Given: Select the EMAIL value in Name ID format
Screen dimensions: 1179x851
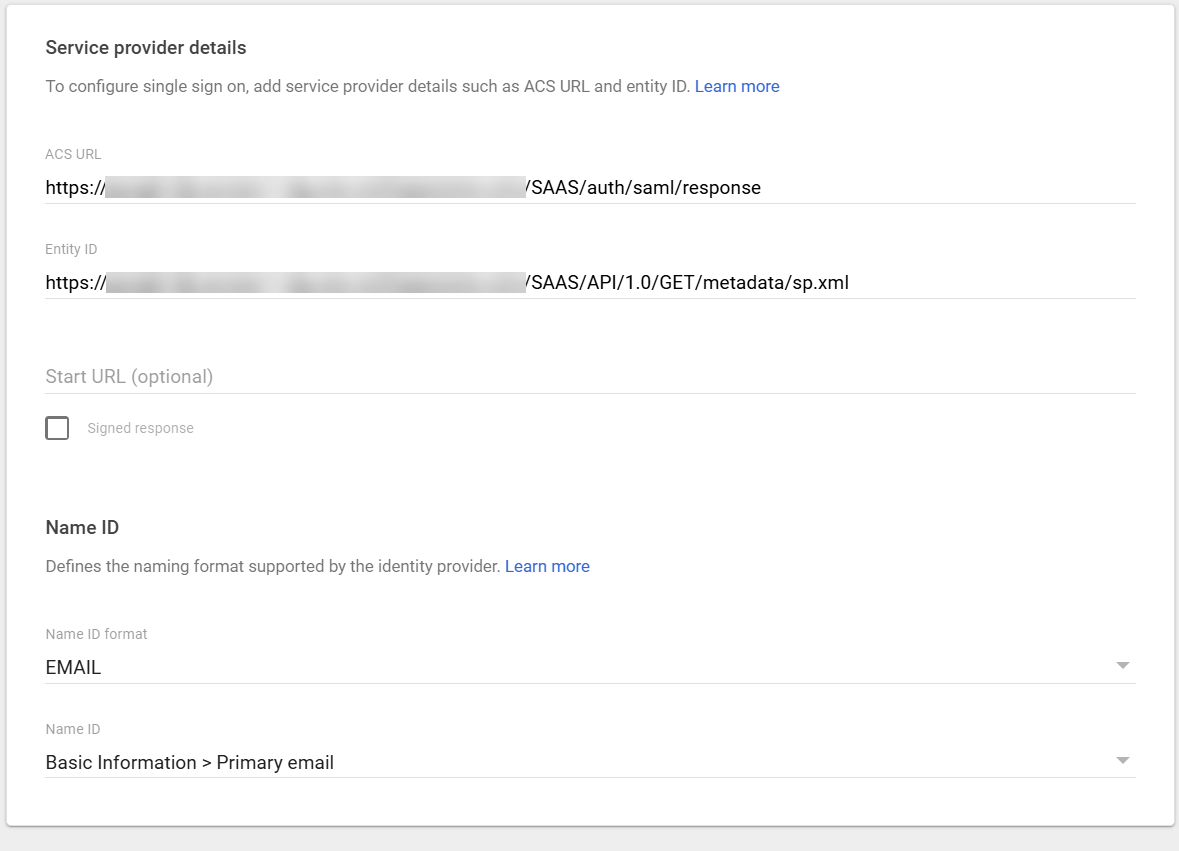Looking at the screenshot, I should point(73,668).
